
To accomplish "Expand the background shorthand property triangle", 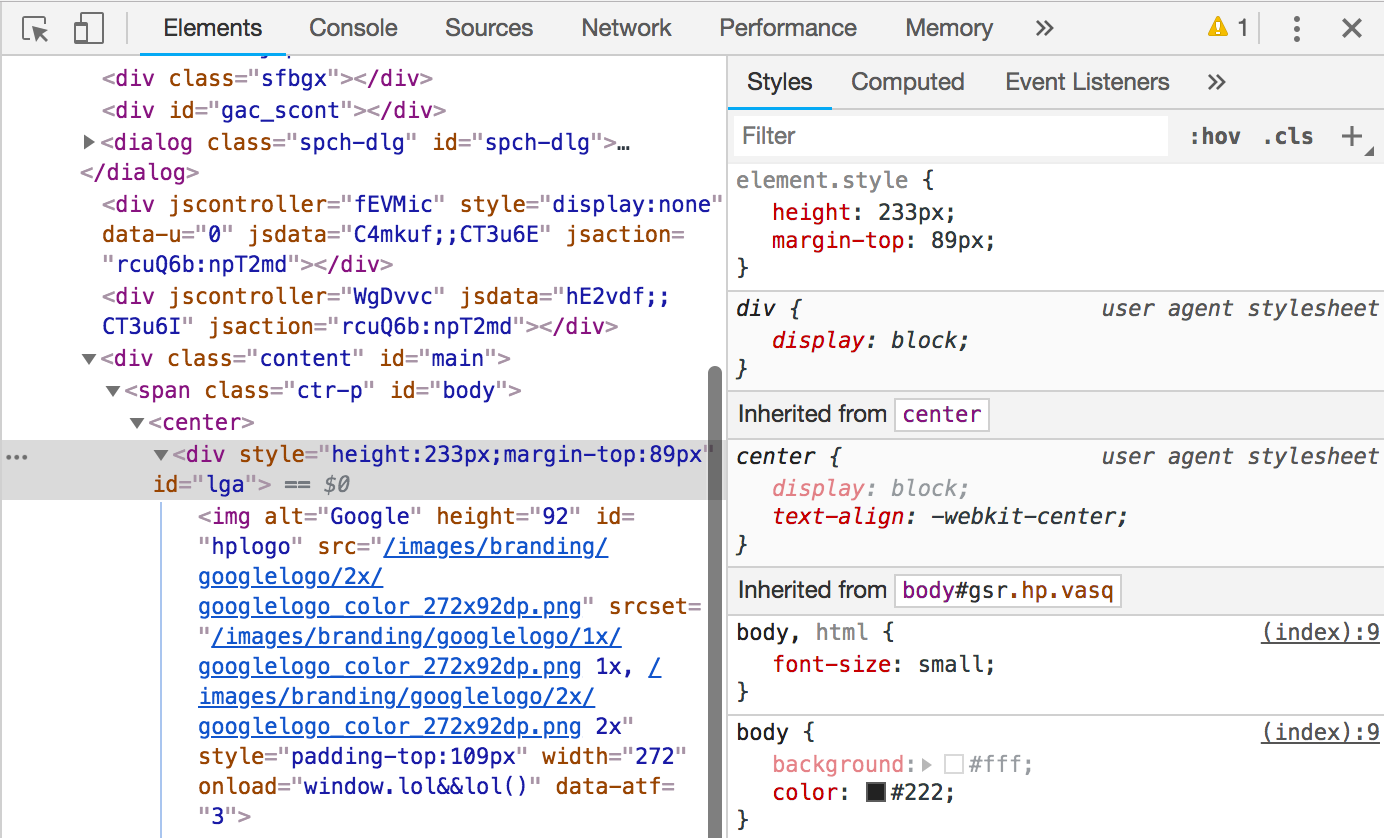I will [x=927, y=765].
